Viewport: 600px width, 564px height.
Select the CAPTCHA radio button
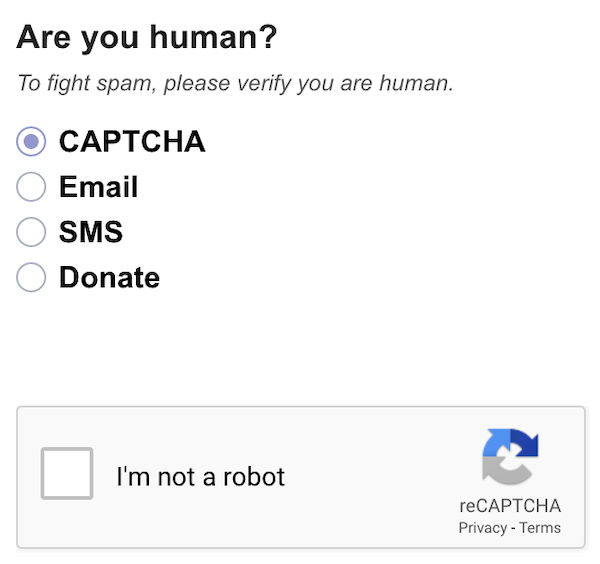pyautogui.click(x=32, y=142)
